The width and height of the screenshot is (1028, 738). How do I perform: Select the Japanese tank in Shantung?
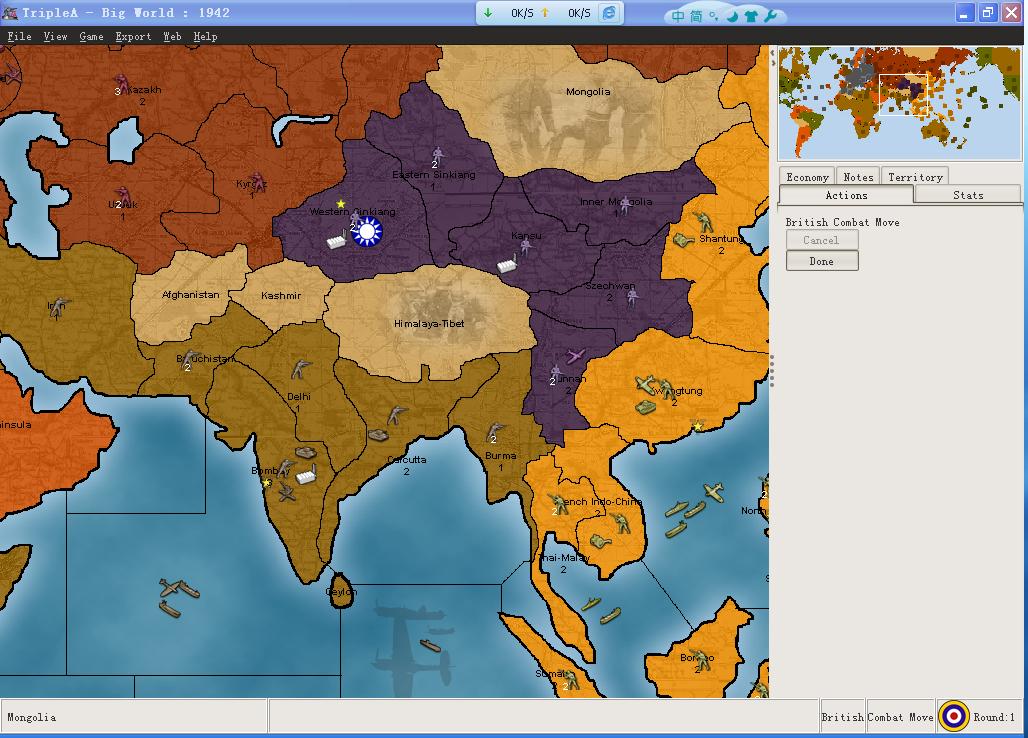683,240
